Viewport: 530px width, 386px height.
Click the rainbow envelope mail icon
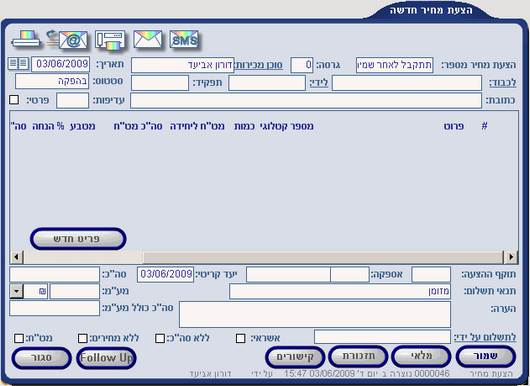click(148, 39)
